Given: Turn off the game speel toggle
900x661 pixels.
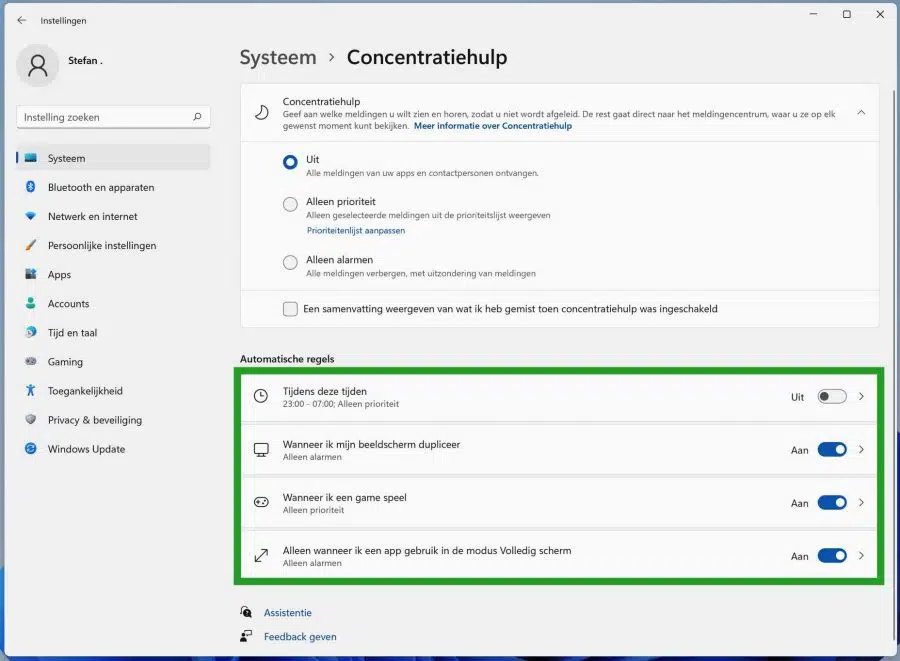Looking at the screenshot, I should click(x=832, y=503).
